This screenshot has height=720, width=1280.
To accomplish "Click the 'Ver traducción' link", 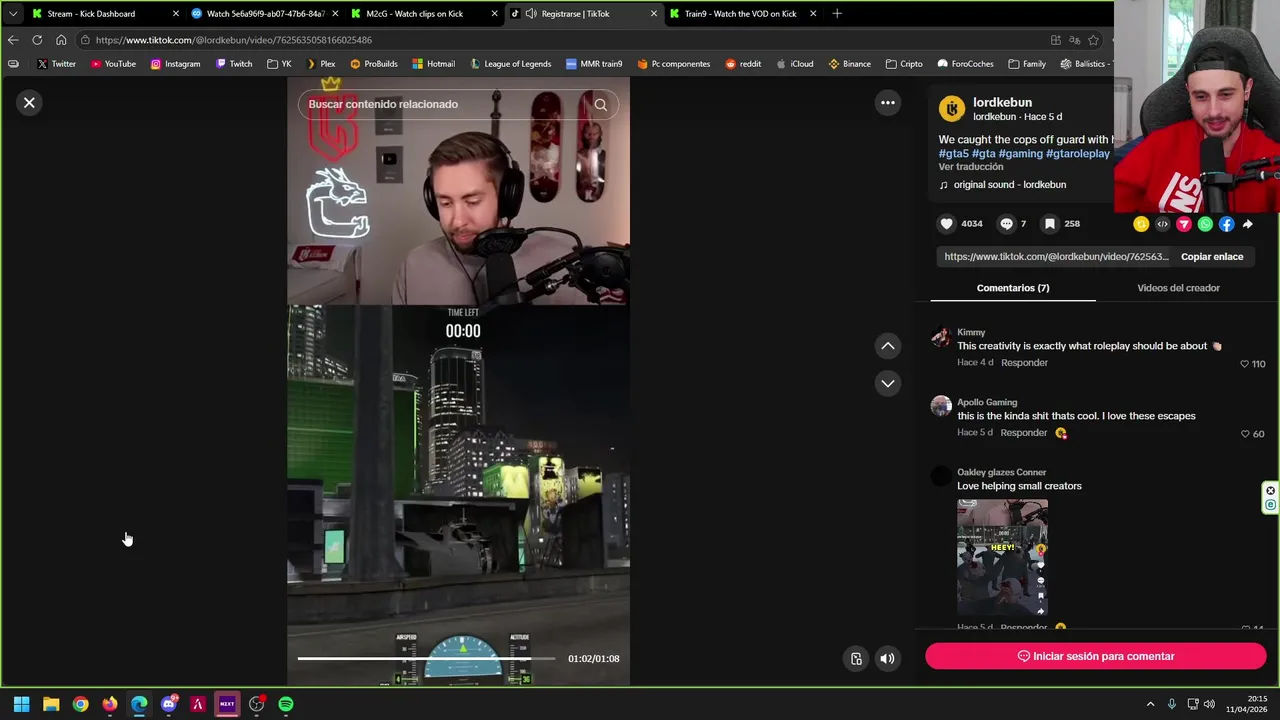I will coord(970,167).
